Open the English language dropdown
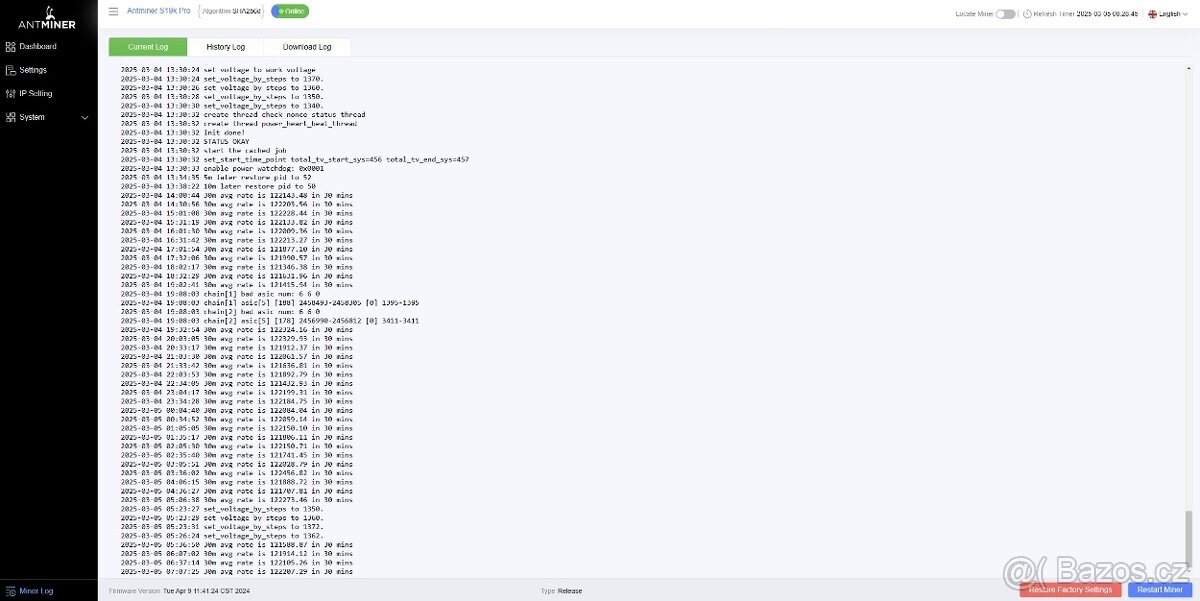This screenshot has width=1200, height=601. coord(1171,14)
